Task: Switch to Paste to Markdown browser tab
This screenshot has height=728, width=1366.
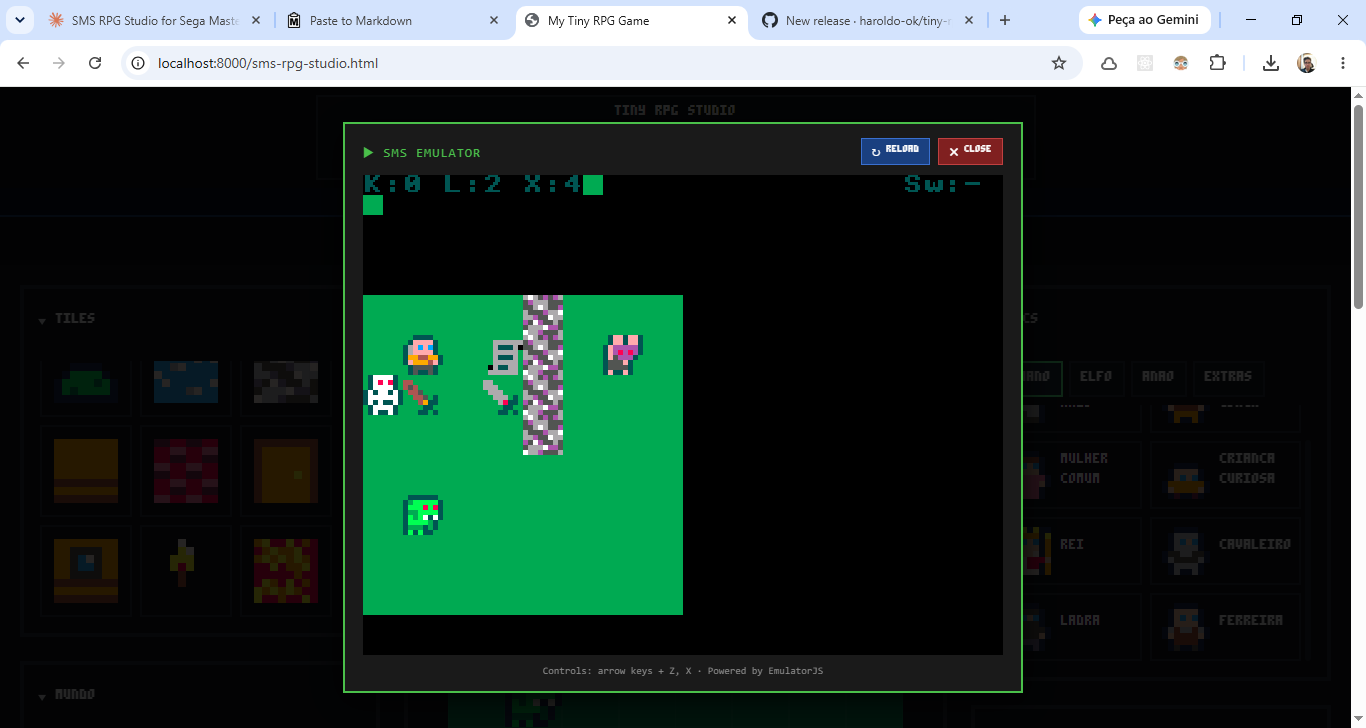Action: [393, 20]
